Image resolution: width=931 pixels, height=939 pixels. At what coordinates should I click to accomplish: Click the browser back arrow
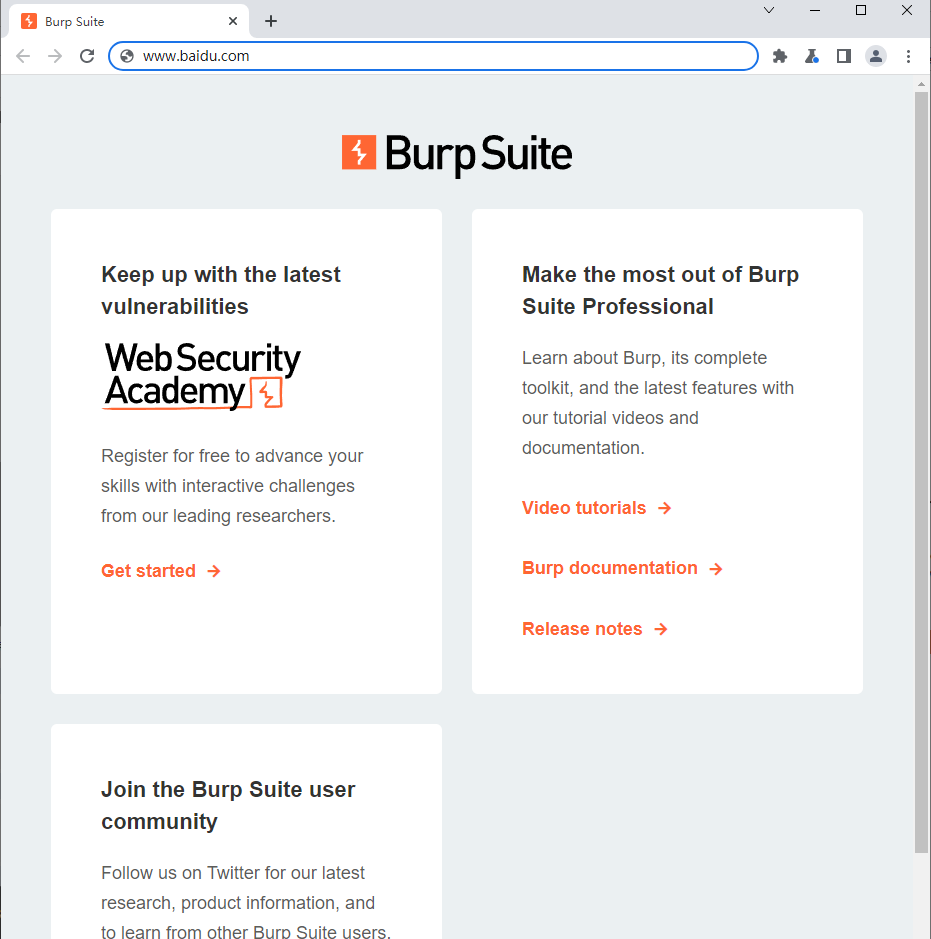(23, 56)
